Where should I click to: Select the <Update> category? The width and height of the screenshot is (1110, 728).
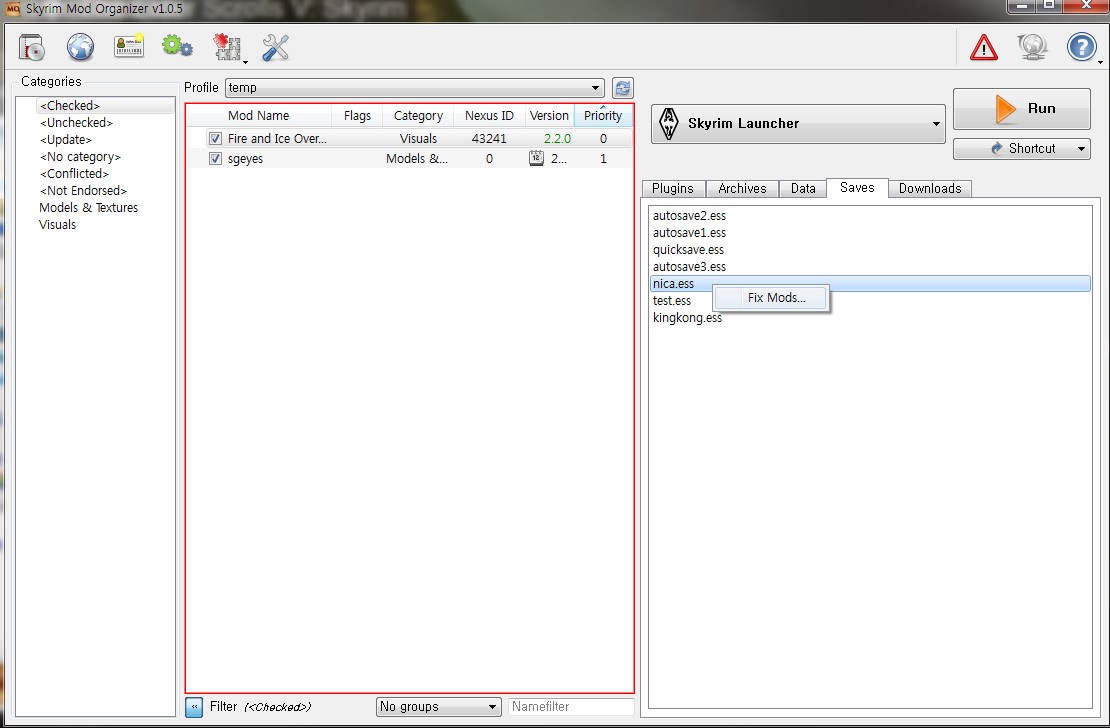pyautogui.click(x=66, y=140)
